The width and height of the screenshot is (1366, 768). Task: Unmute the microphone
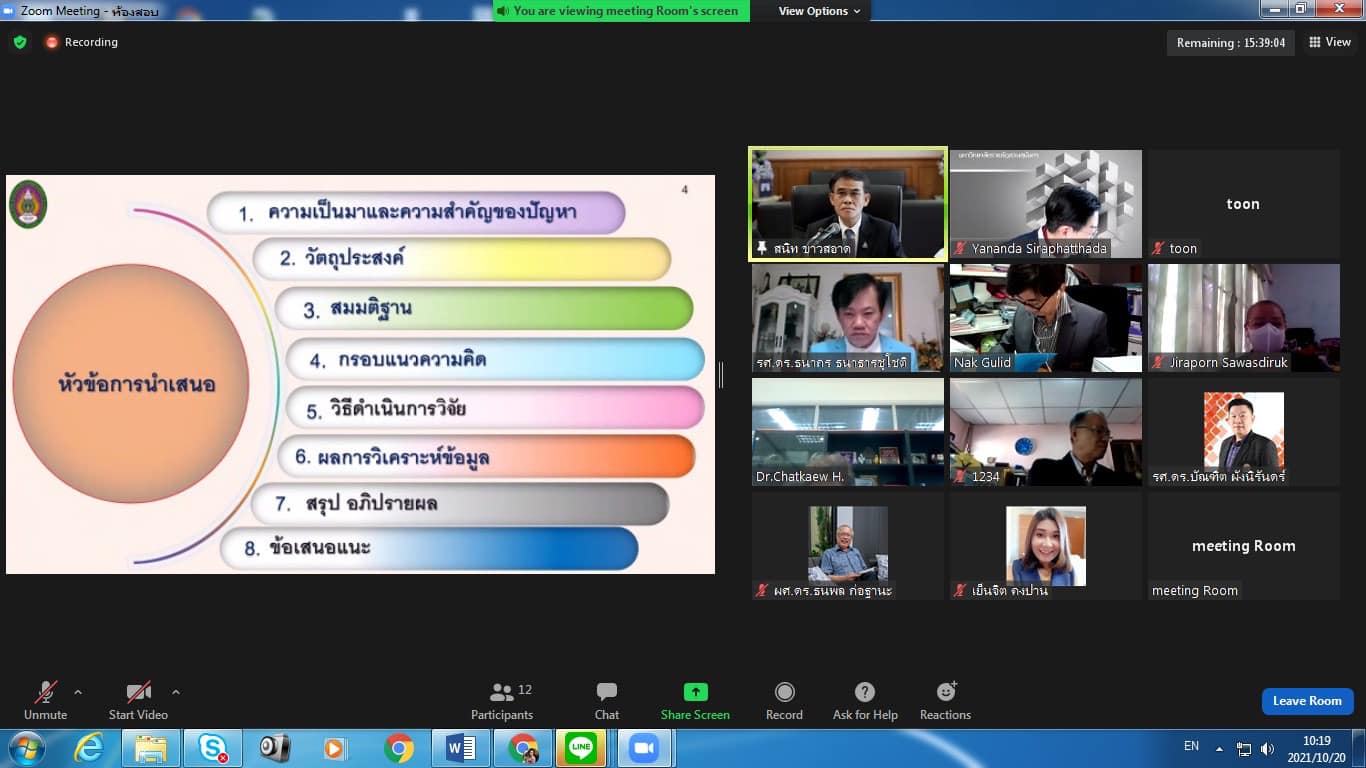(x=45, y=692)
